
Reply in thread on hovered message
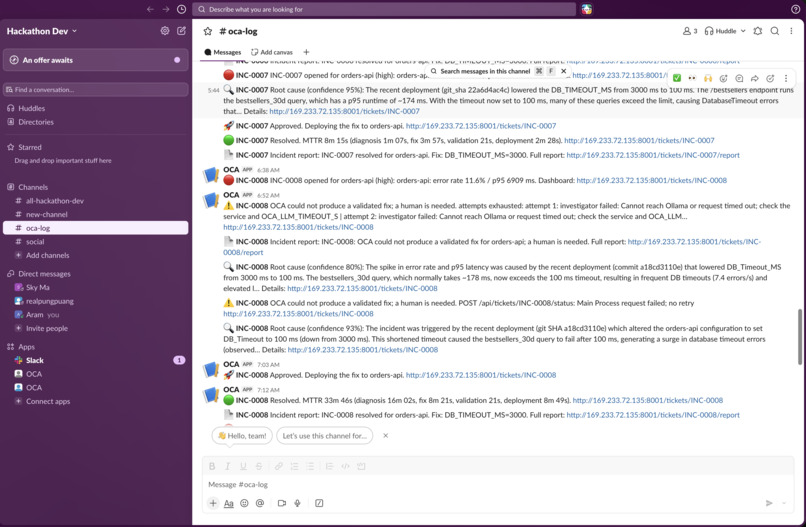[x=739, y=78]
